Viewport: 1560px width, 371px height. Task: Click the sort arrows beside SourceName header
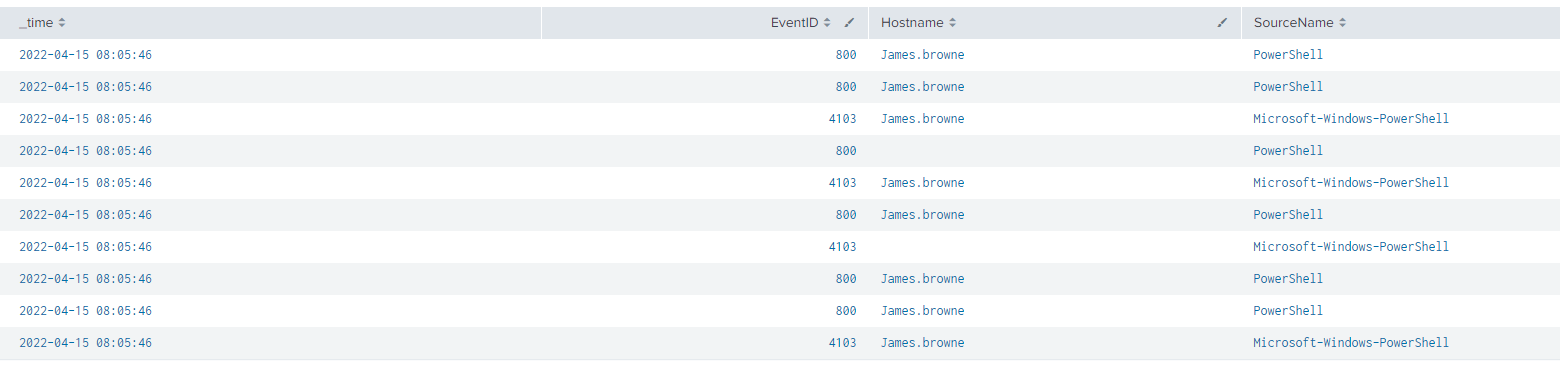pyautogui.click(x=1342, y=22)
